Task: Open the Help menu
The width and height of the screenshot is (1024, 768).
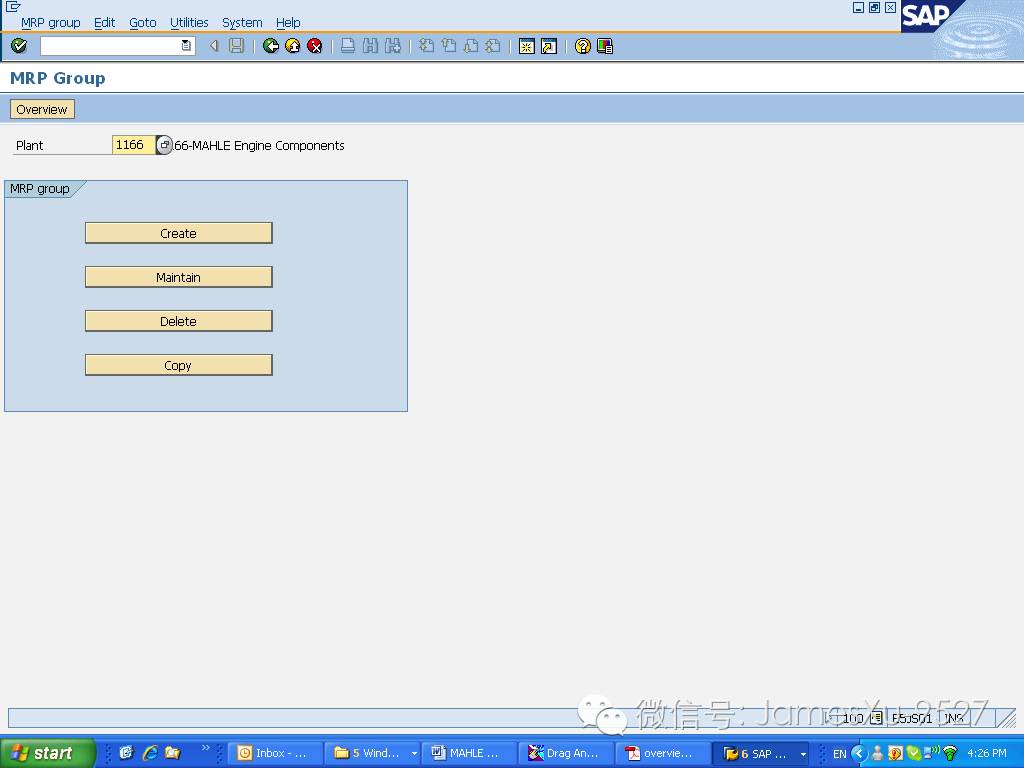Action: pos(288,23)
